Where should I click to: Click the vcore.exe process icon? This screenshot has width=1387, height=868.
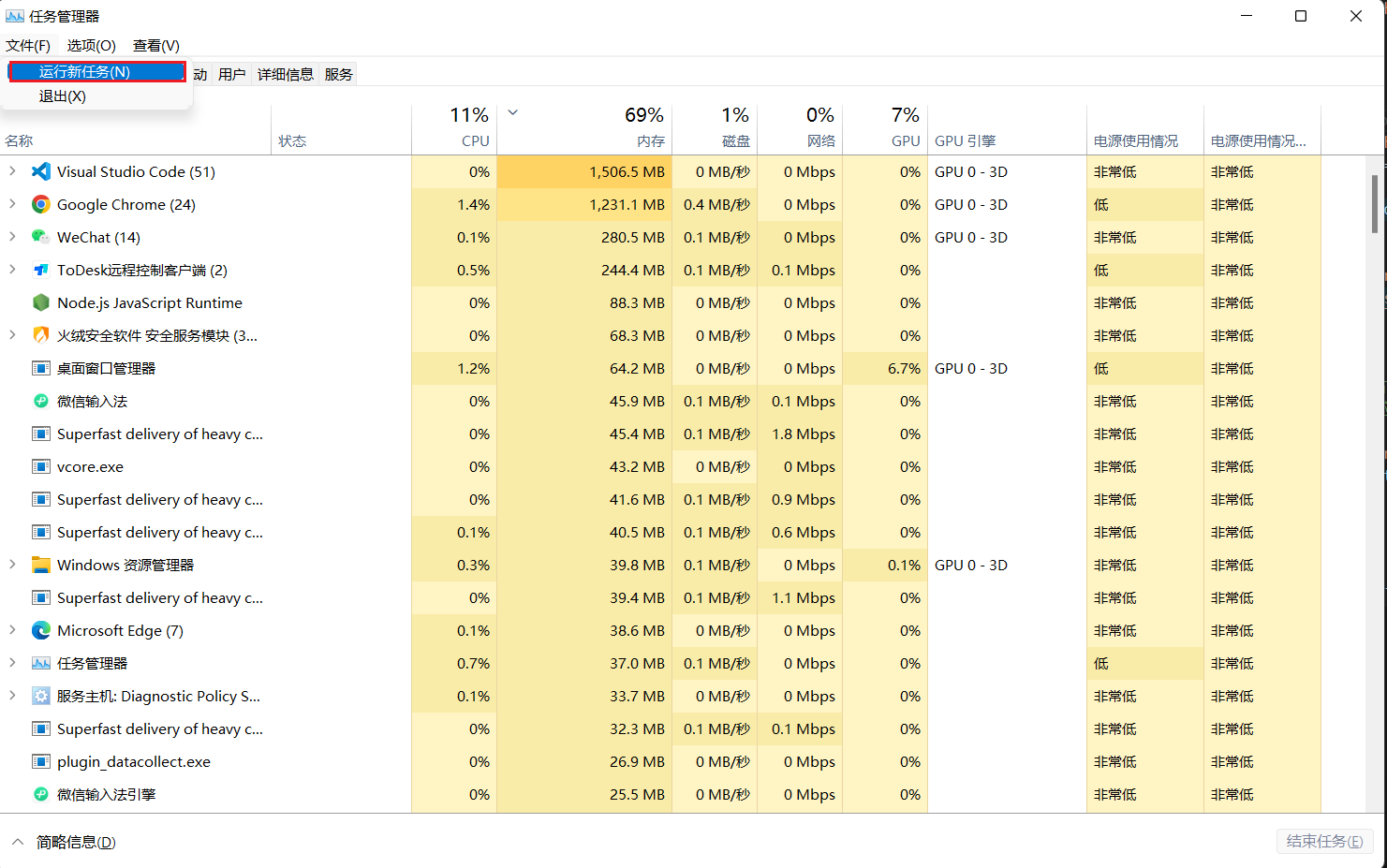pyautogui.click(x=41, y=466)
